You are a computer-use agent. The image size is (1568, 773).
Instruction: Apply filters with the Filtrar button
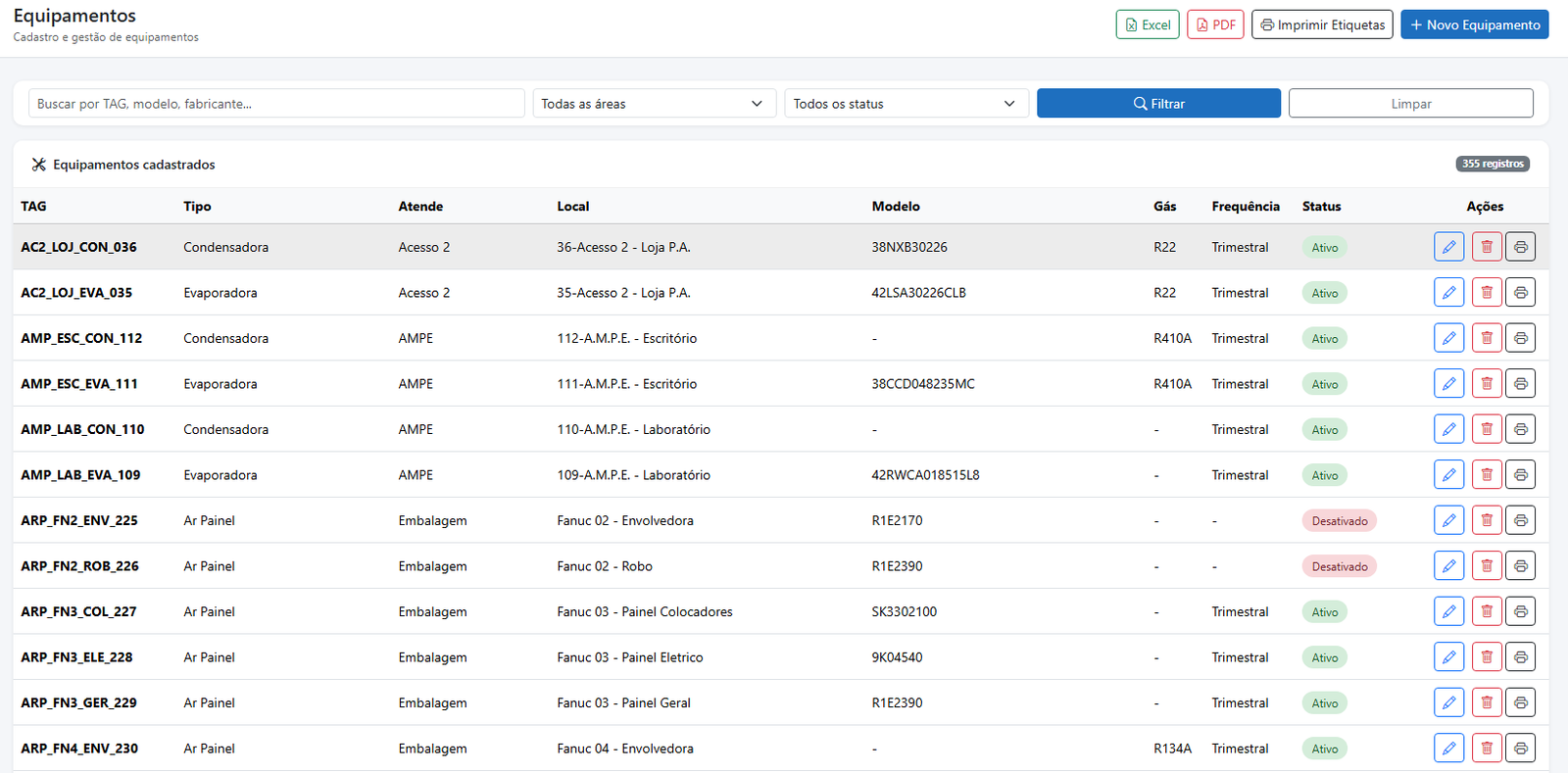coord(1158,103)
